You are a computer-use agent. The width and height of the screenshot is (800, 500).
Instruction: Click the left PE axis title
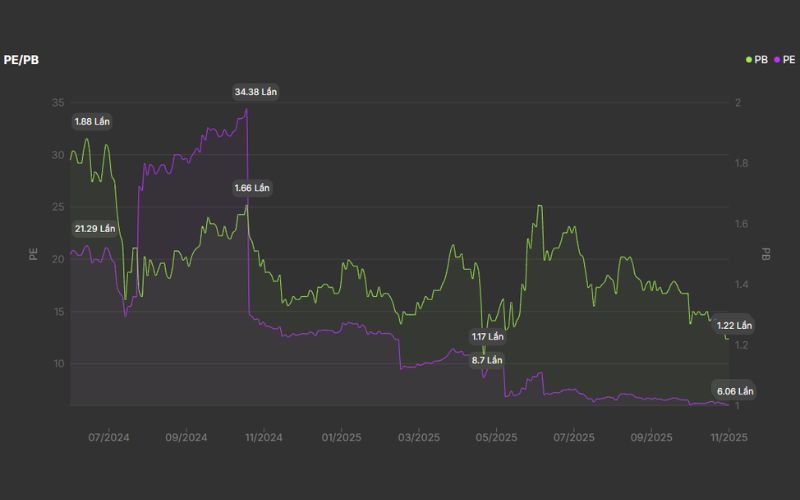(x=33, y=254)
